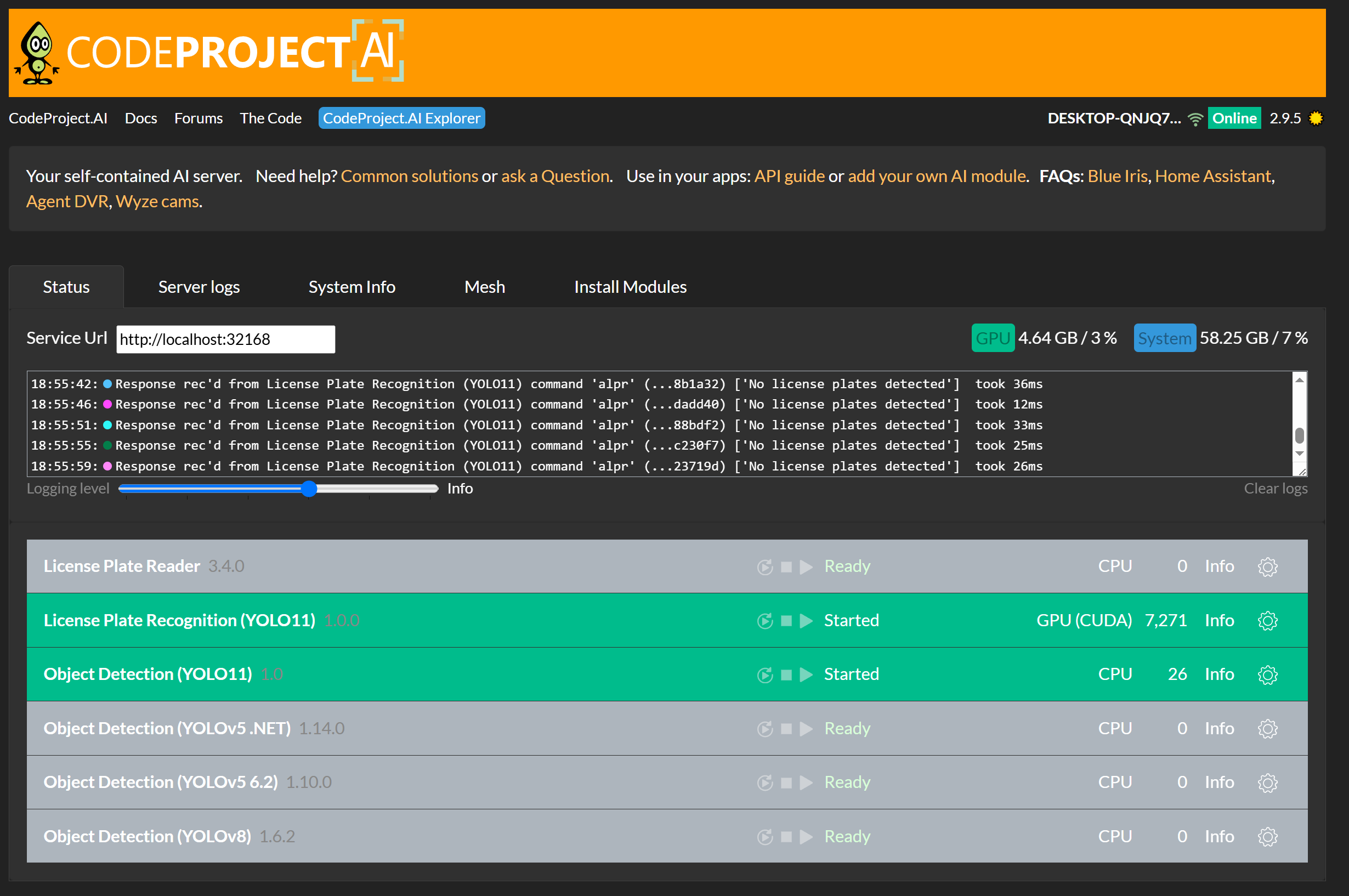This screenshot has height=896, width=1349.
Task: Stop Object Detection (YOLOv5 .NET) module
Action: tap(786, 729)
